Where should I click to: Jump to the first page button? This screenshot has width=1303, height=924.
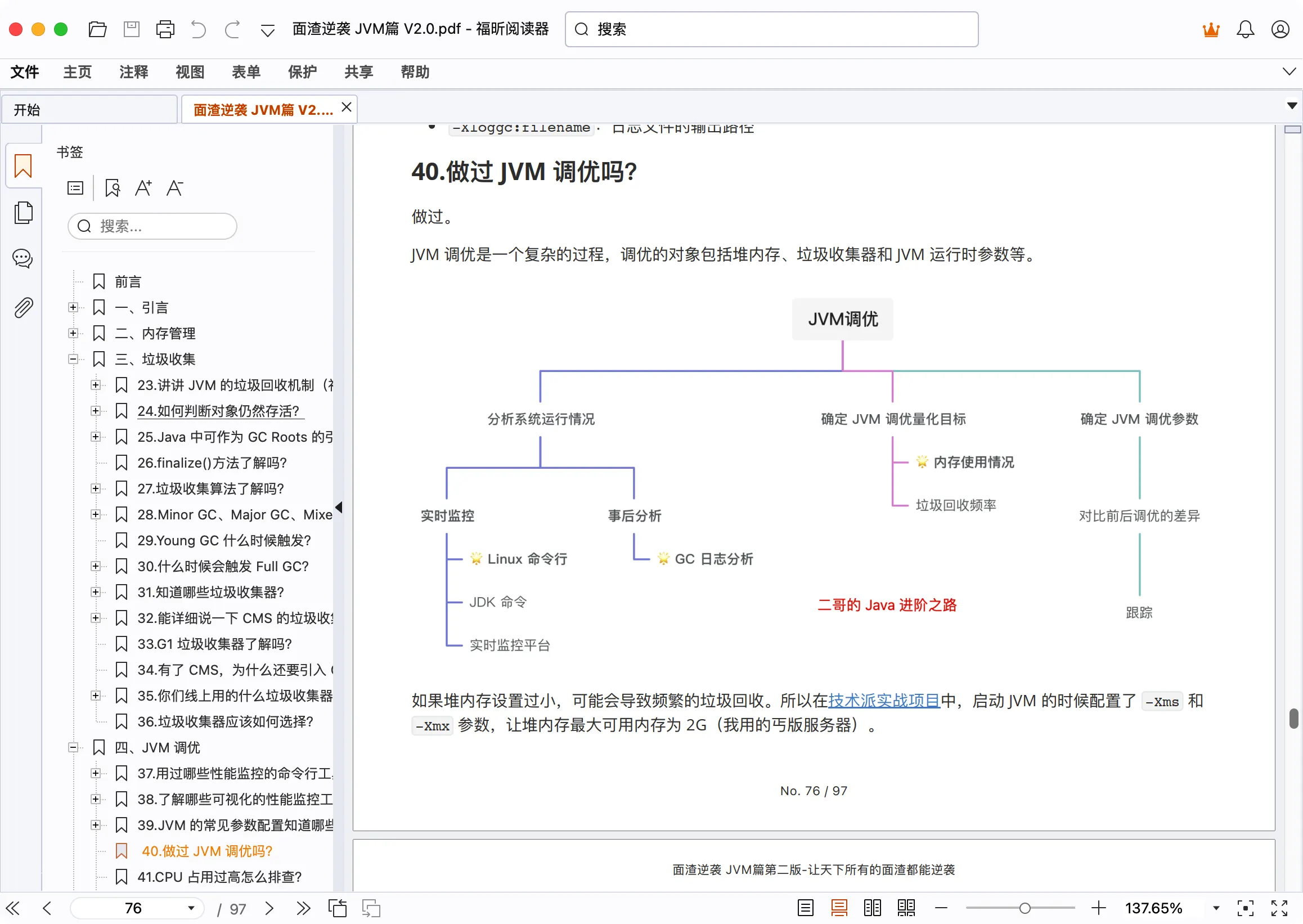point(12,908)
